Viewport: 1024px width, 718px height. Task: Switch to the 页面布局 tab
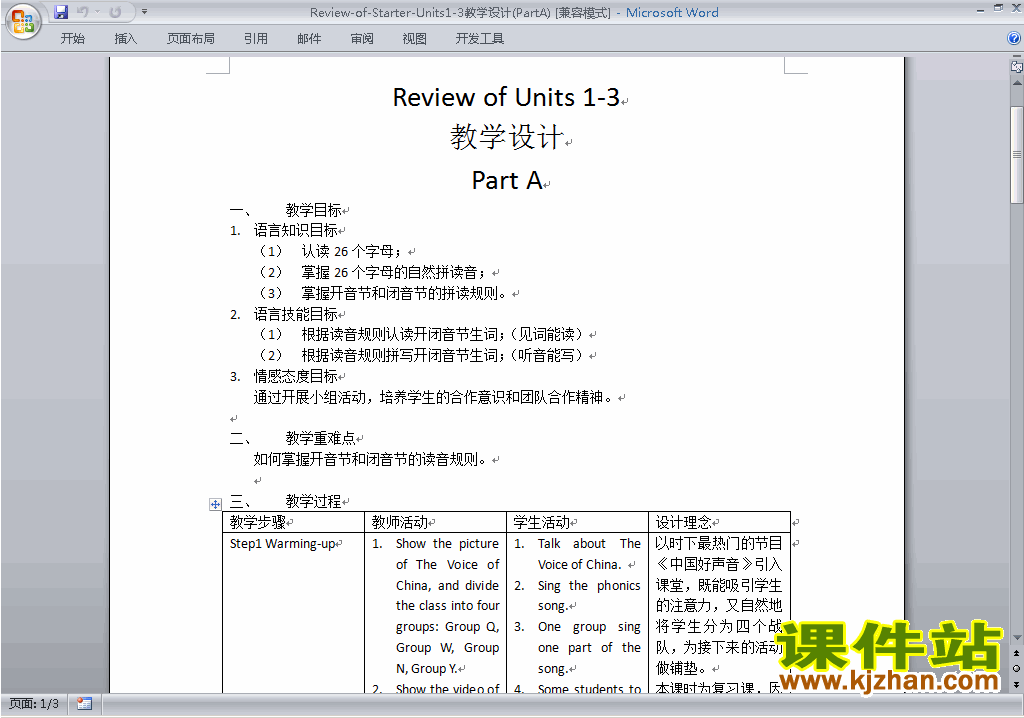[191, 39]
